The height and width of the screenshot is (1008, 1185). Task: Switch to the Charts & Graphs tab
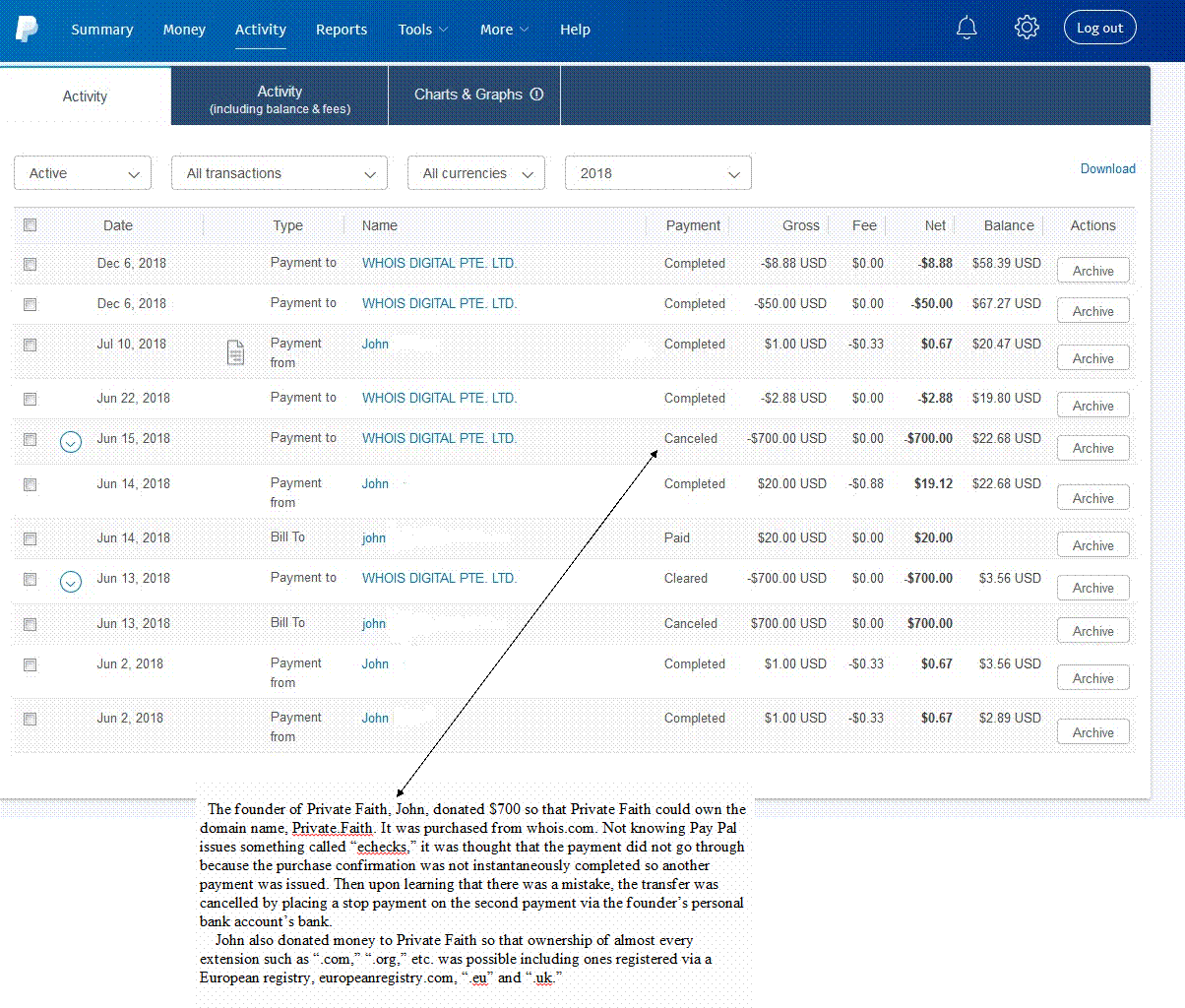tap(474, 95)
